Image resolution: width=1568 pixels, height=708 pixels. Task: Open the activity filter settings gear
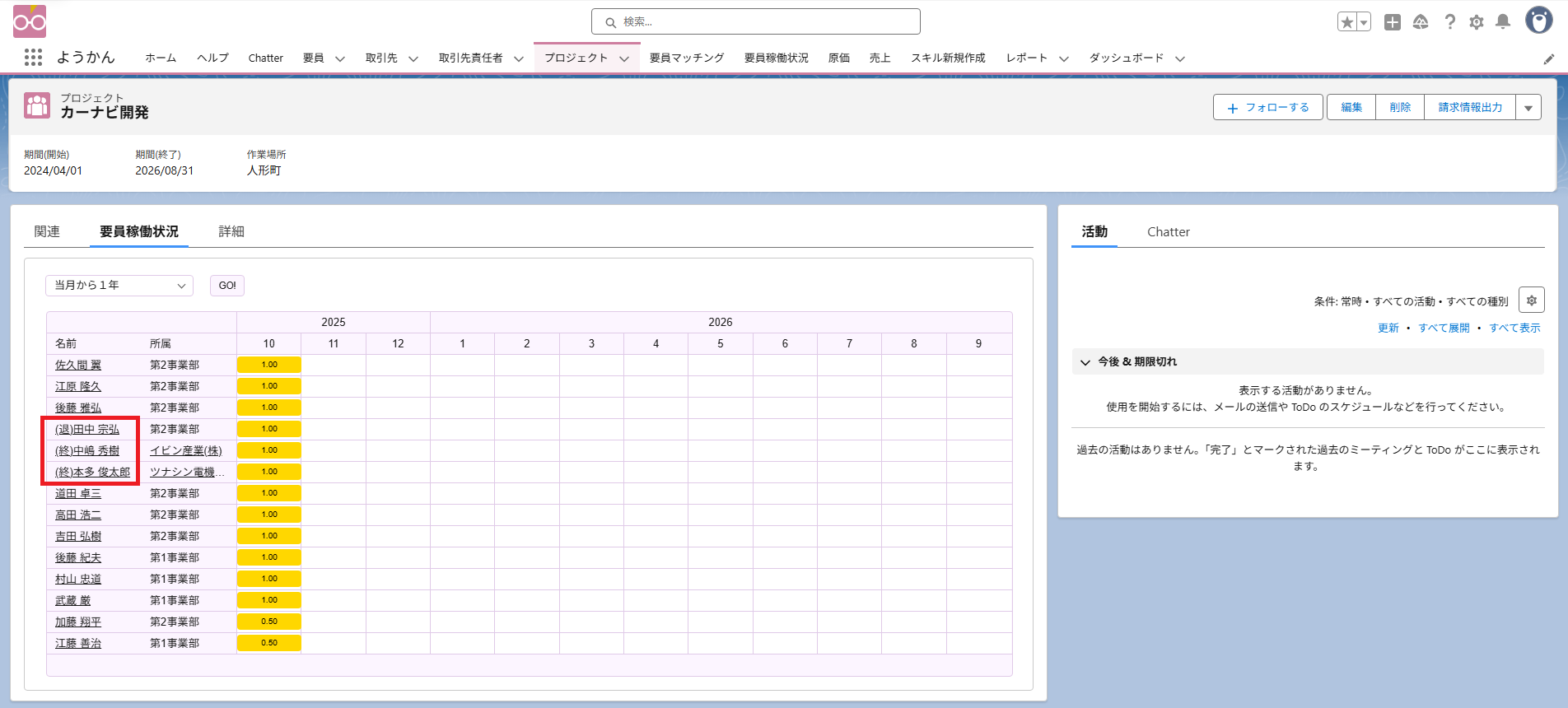[x=1531, y=300]
